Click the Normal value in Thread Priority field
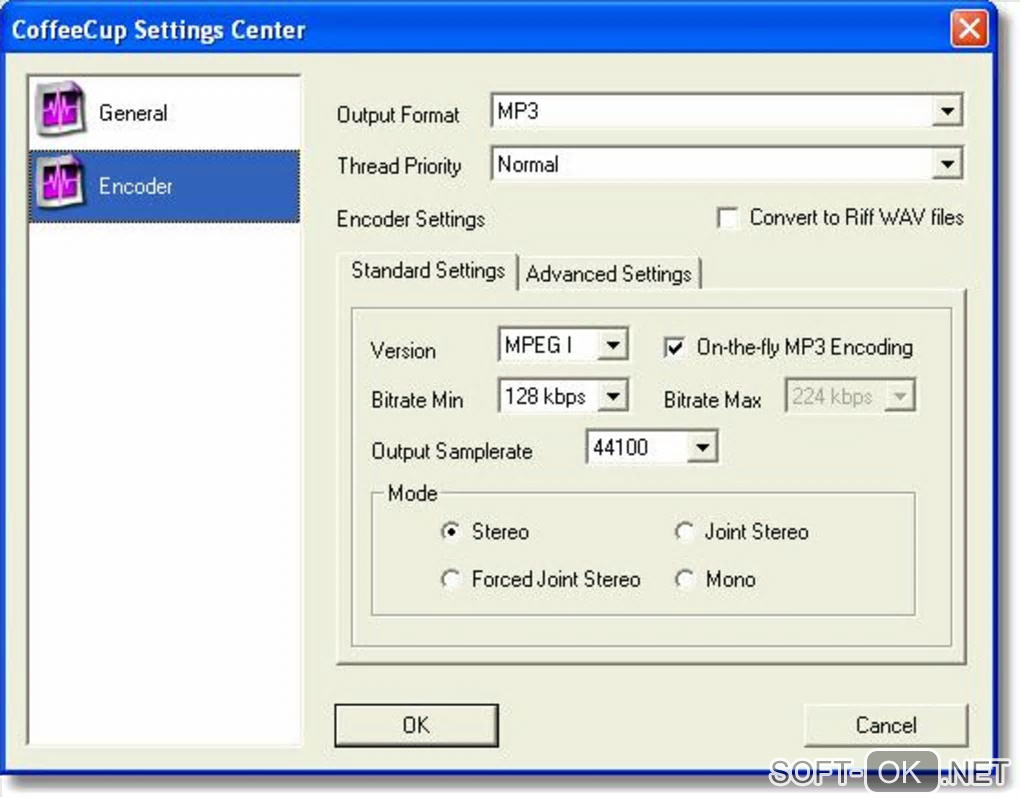 (x=528, y=164)
